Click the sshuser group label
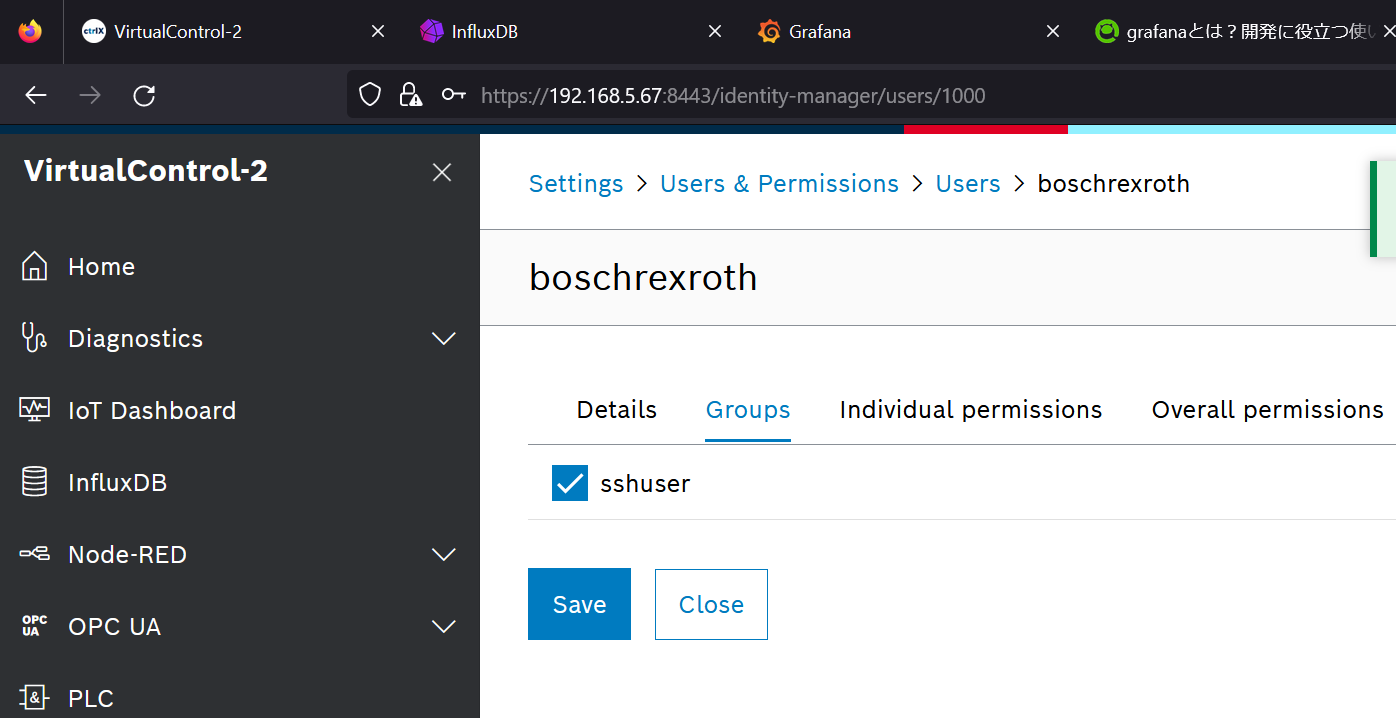 [x=645, y=484]
